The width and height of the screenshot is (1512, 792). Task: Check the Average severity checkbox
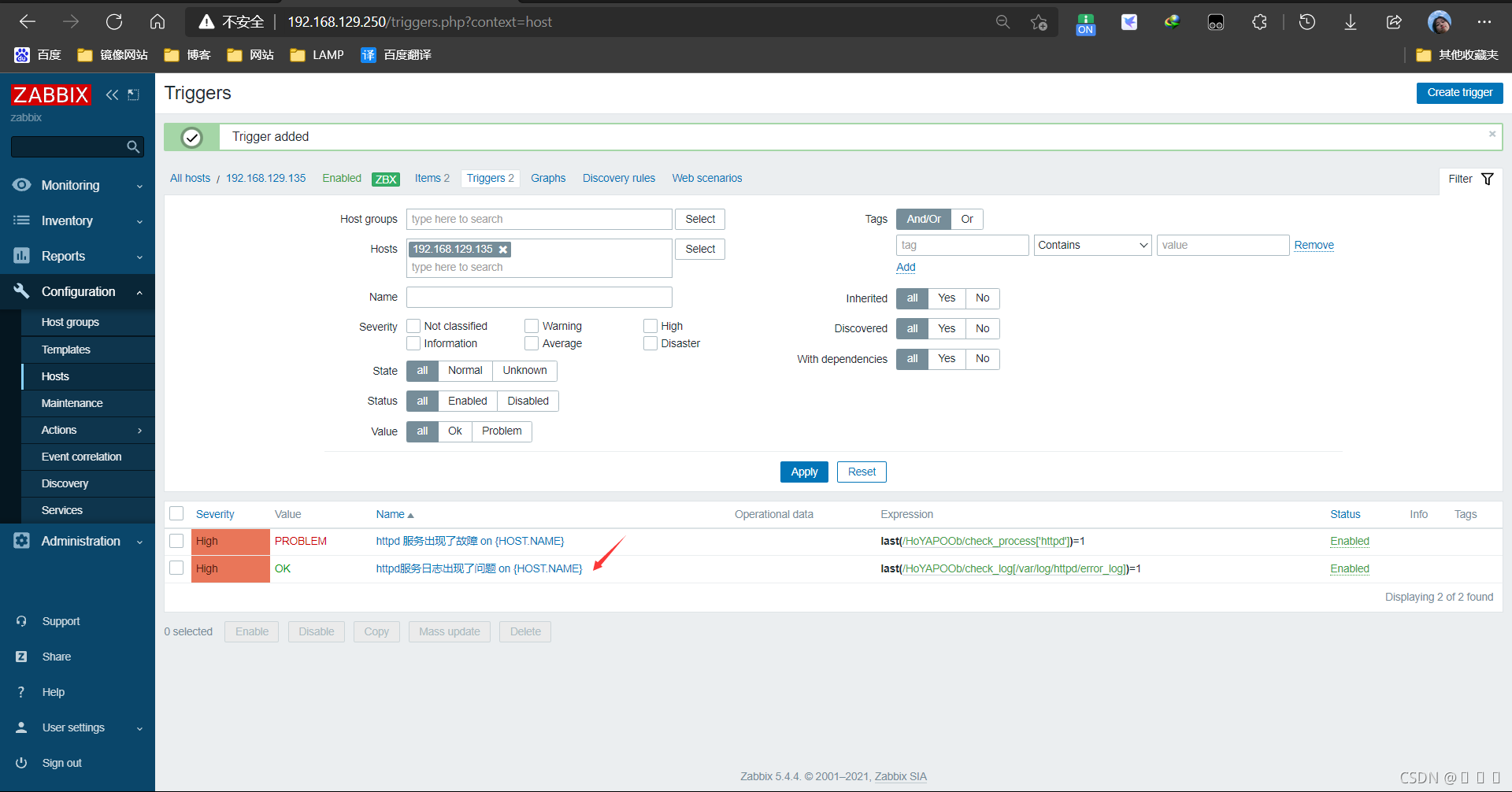click(532, 343)
